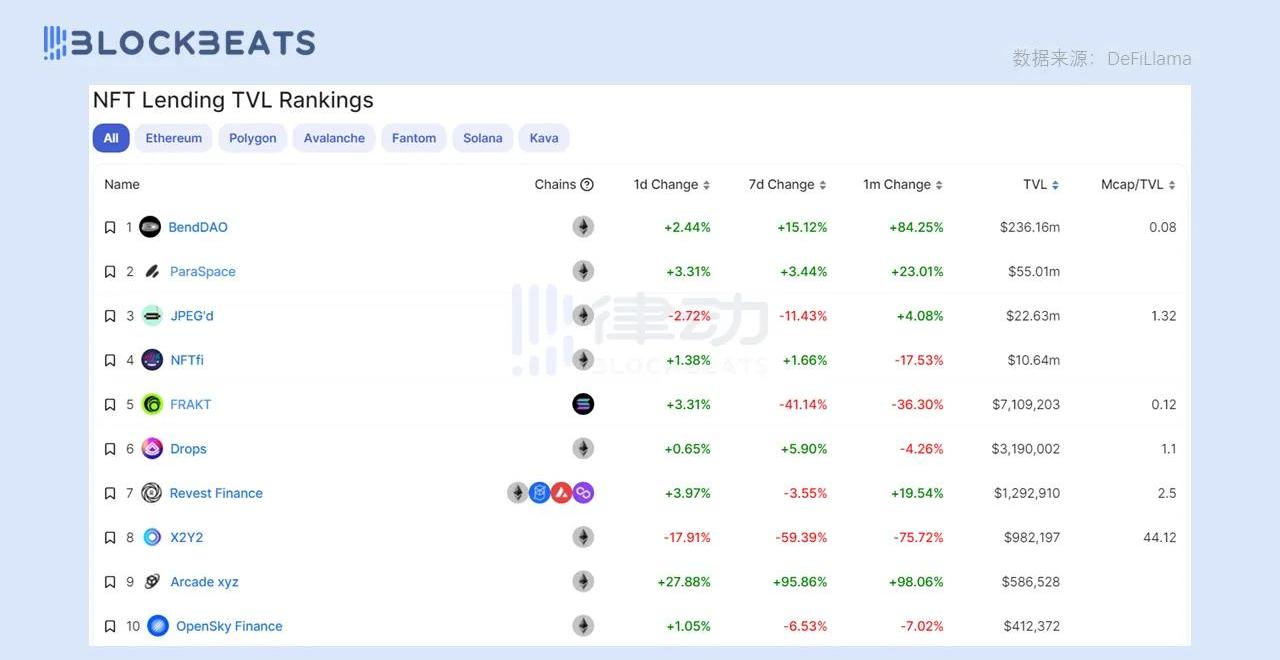This screenshot has height=660, width=1280.
Task: Click the Solana chain icon in FRAKT row
Action: pos(583,404)
